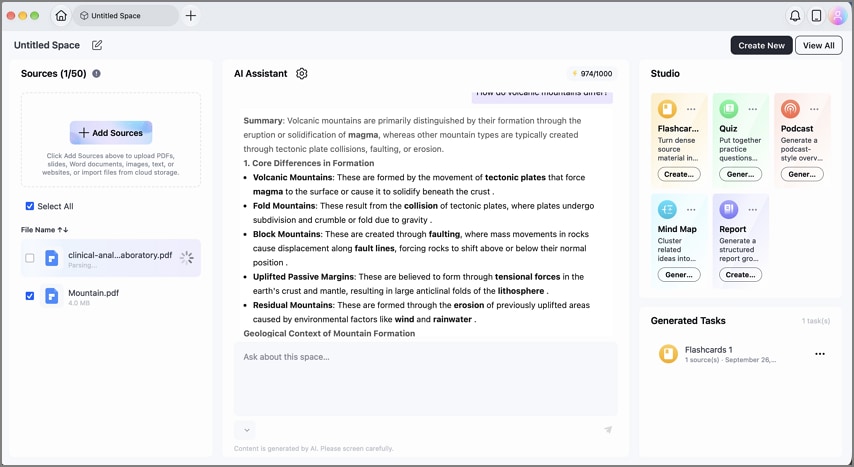Check the clinical-anal...aboratory.pdf checkbox
This screenshot has height=467, width=854.
coord(30,258)
